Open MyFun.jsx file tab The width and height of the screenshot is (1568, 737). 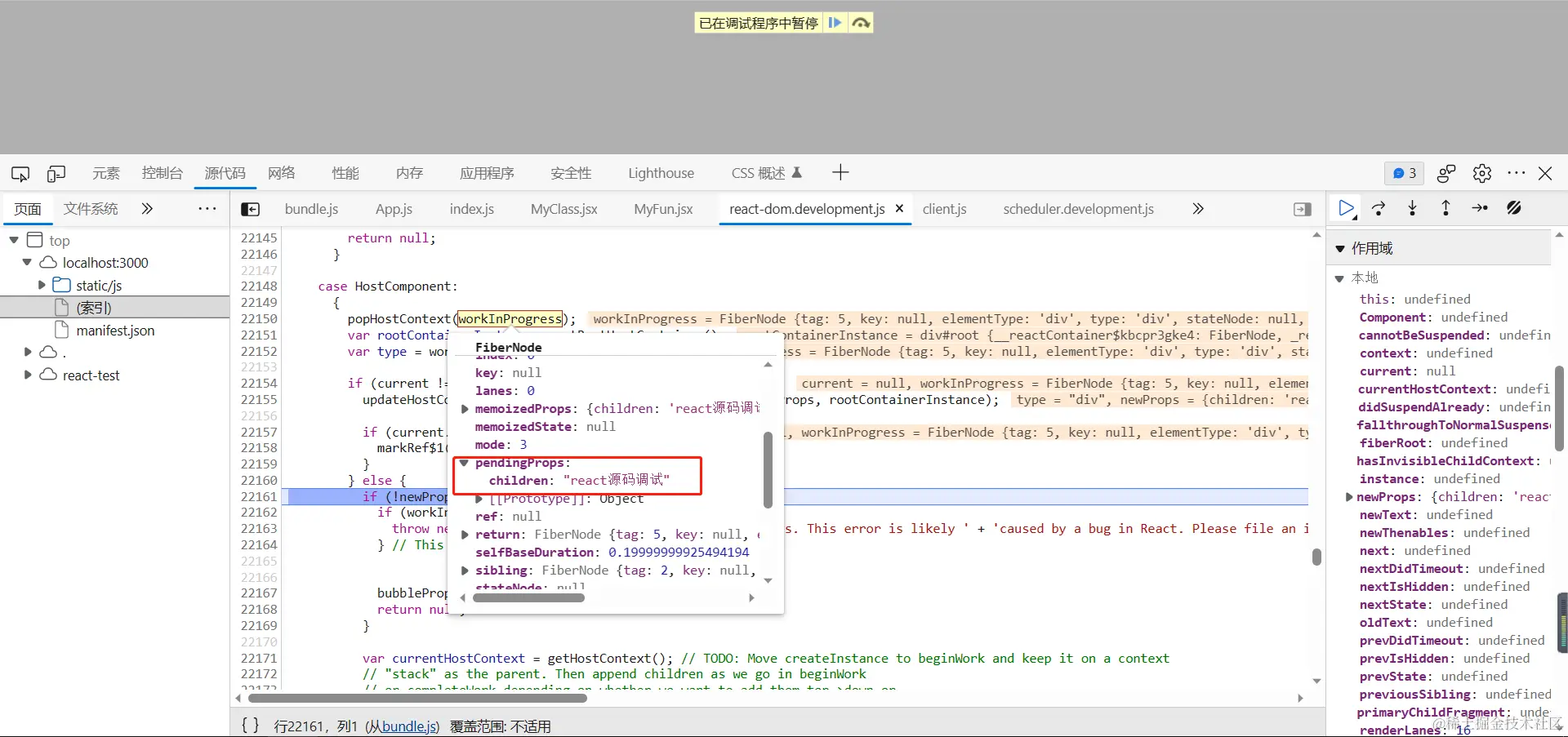click(663, 209)
